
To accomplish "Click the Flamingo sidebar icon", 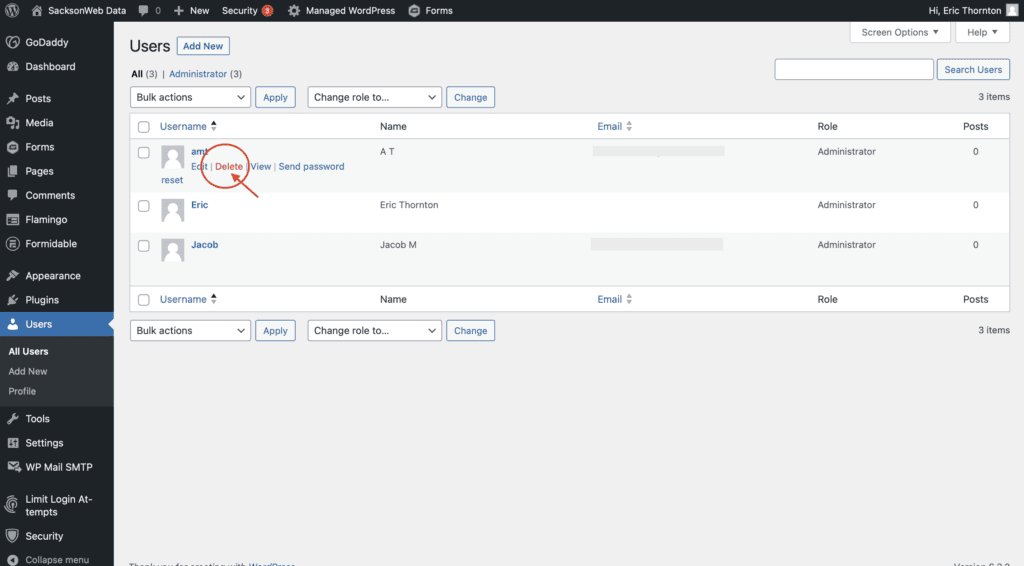I will pyautogui.click(x=12, y=219).
